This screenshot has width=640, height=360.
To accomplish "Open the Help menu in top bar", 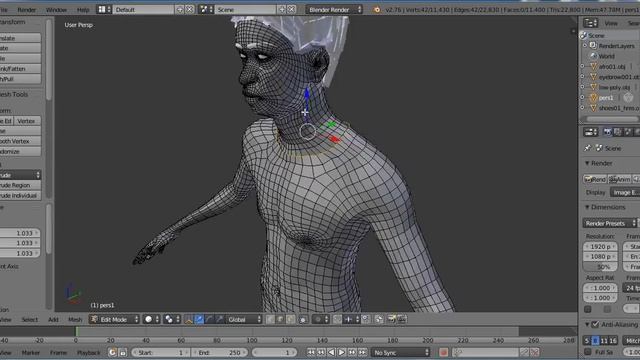I will coord(83,9).
